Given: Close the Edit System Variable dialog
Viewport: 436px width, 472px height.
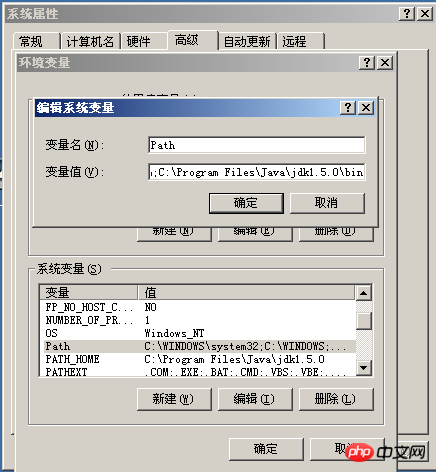Looking at the screenshot, I should (366, 108).
